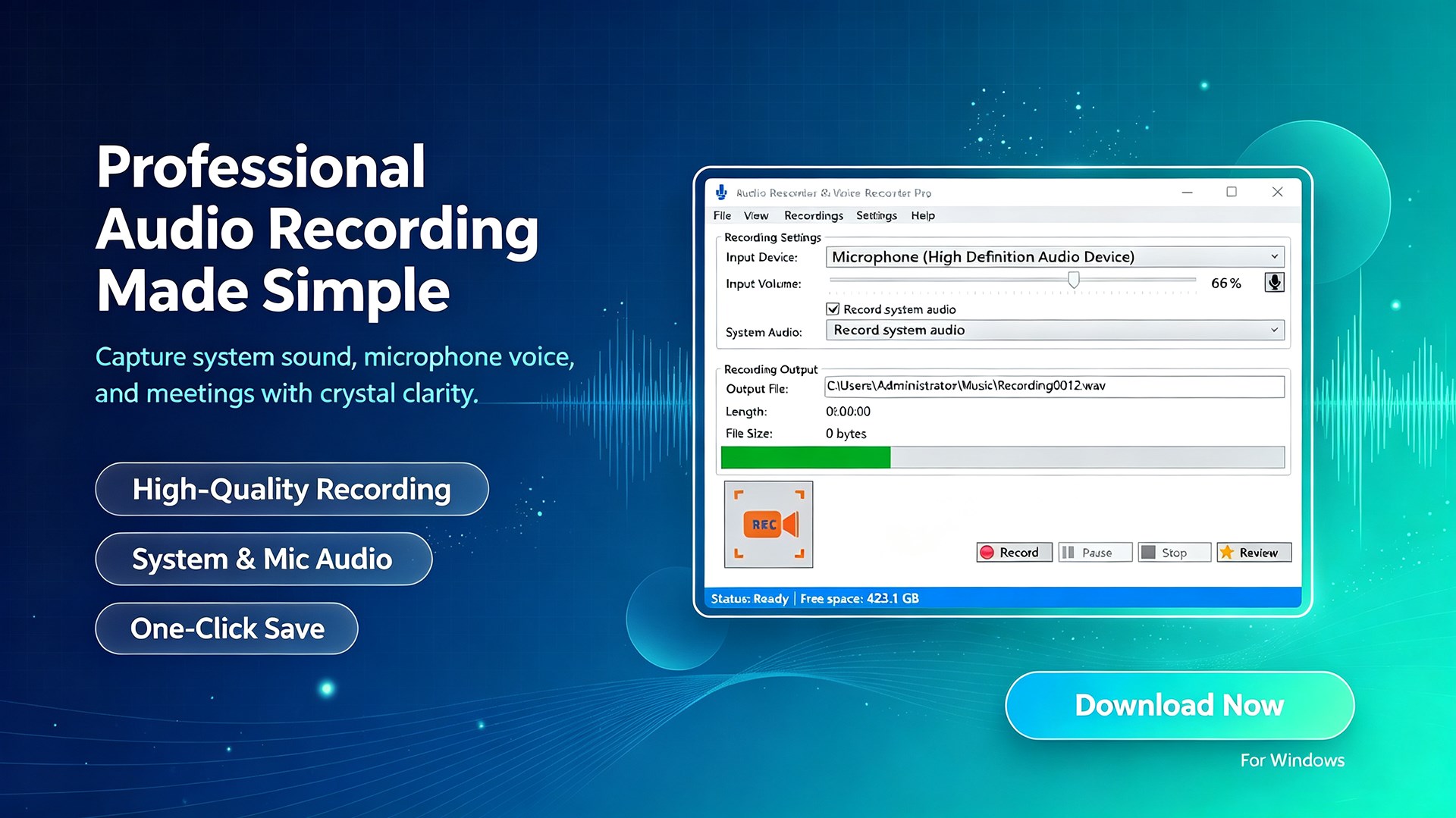Click the green recording level bar

pyautogui.click(x=805, y=457)
